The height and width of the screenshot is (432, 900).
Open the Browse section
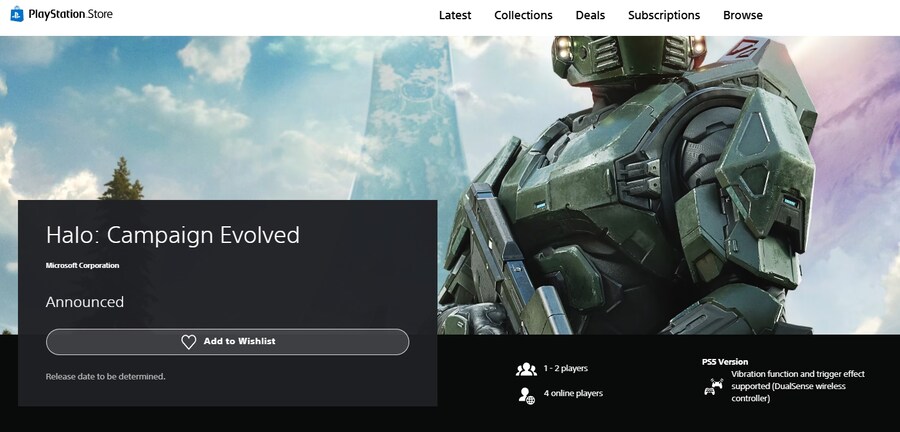click(x=743, y=15)
